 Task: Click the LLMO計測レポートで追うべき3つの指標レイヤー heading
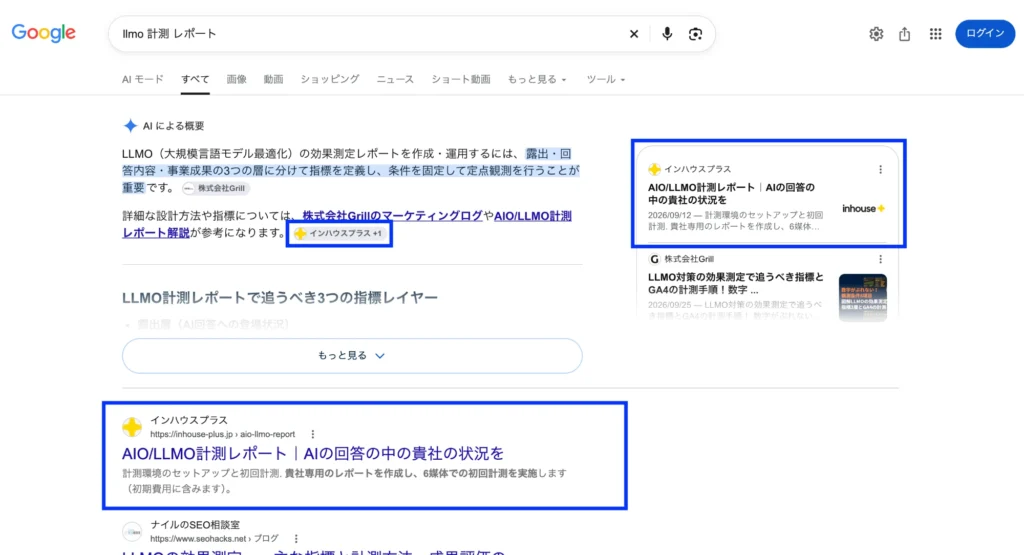[x=280, y=298]
